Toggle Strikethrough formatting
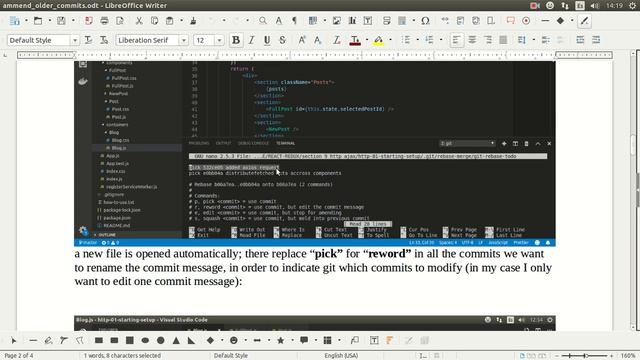This screenshot has width=640, height=360. pos(282,40)
